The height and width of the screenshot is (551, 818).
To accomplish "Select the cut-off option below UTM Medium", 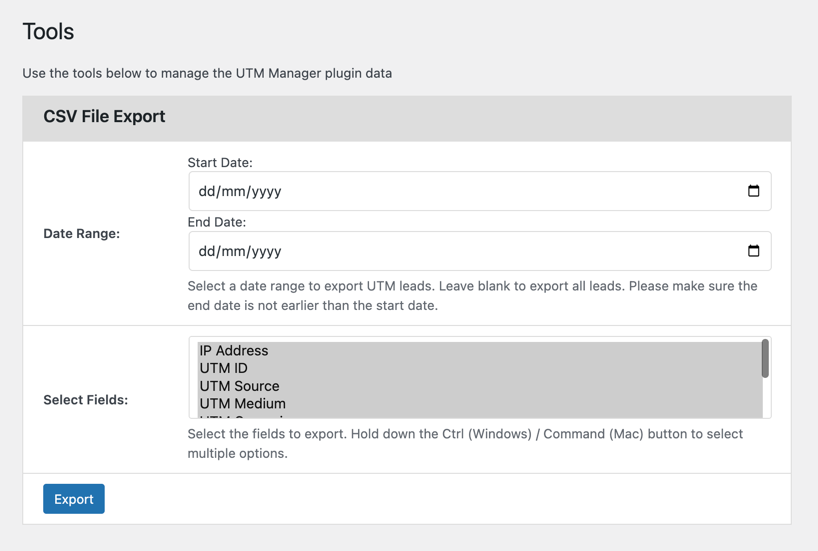I will click(241, 415).
